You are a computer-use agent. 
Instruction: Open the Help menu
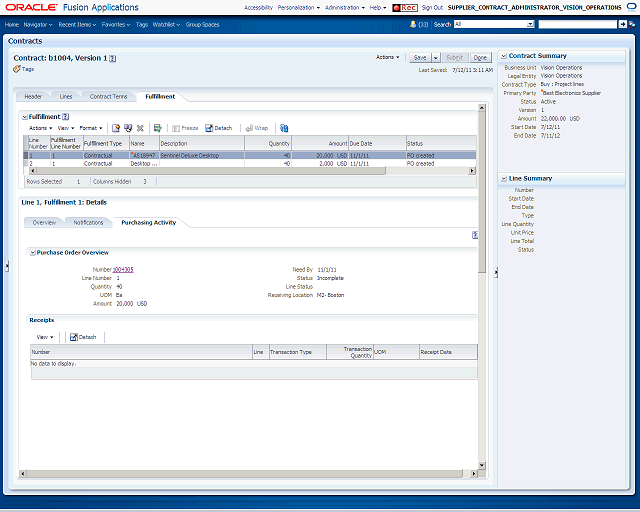tap(378, 8)
